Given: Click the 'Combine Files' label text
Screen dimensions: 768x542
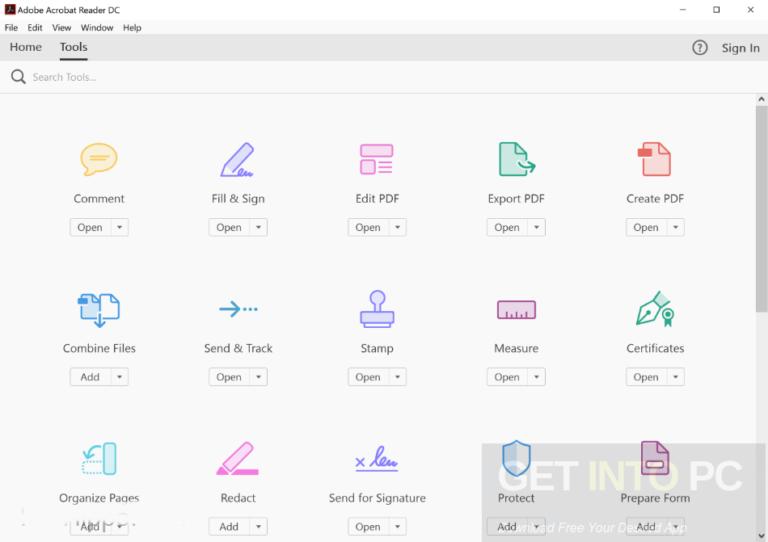Looking at the screenshot, I should point(99,348).
